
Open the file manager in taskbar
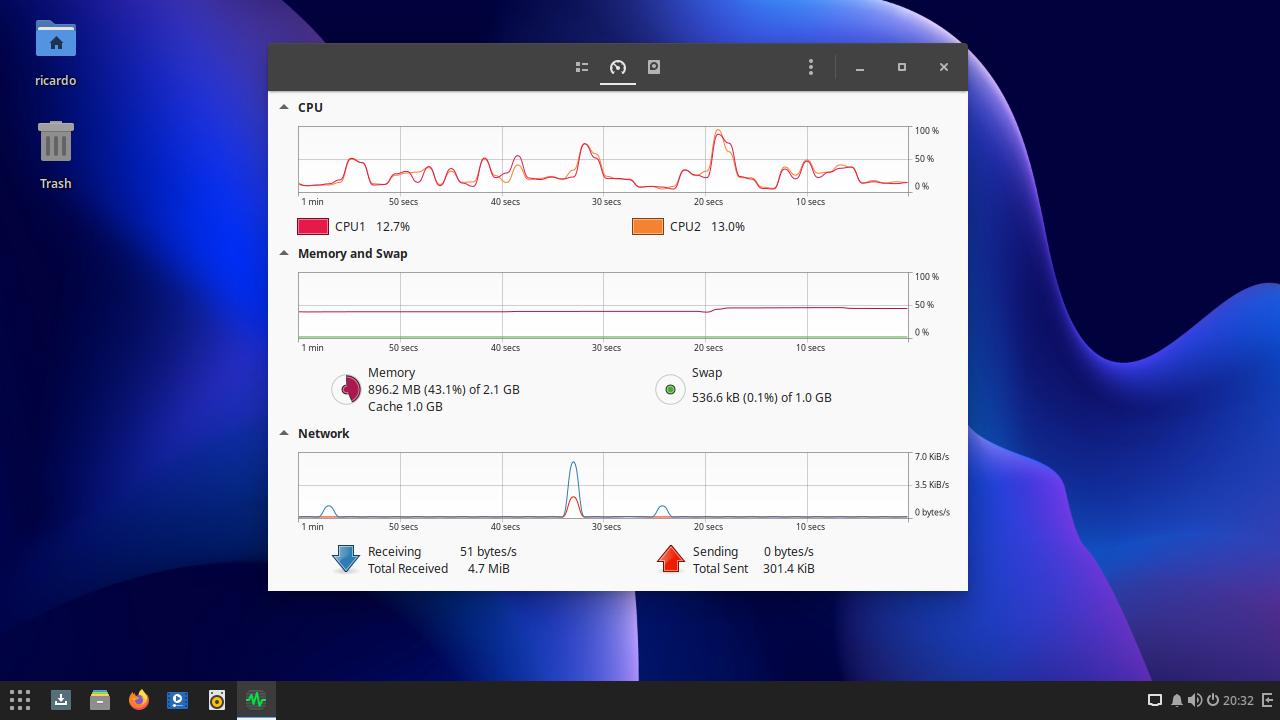pos(100,700)
